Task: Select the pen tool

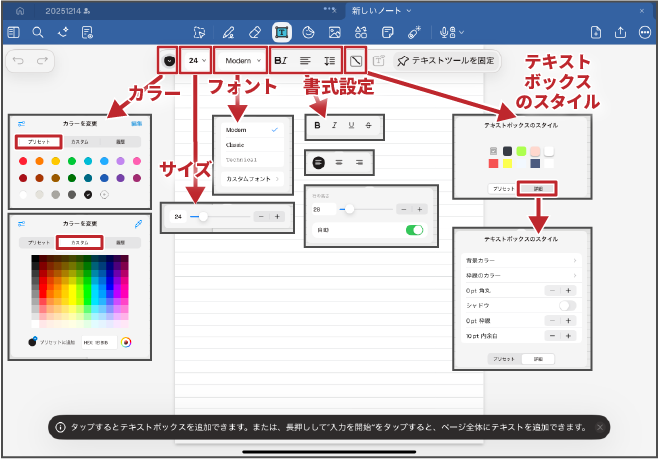Action: point(228,32)
